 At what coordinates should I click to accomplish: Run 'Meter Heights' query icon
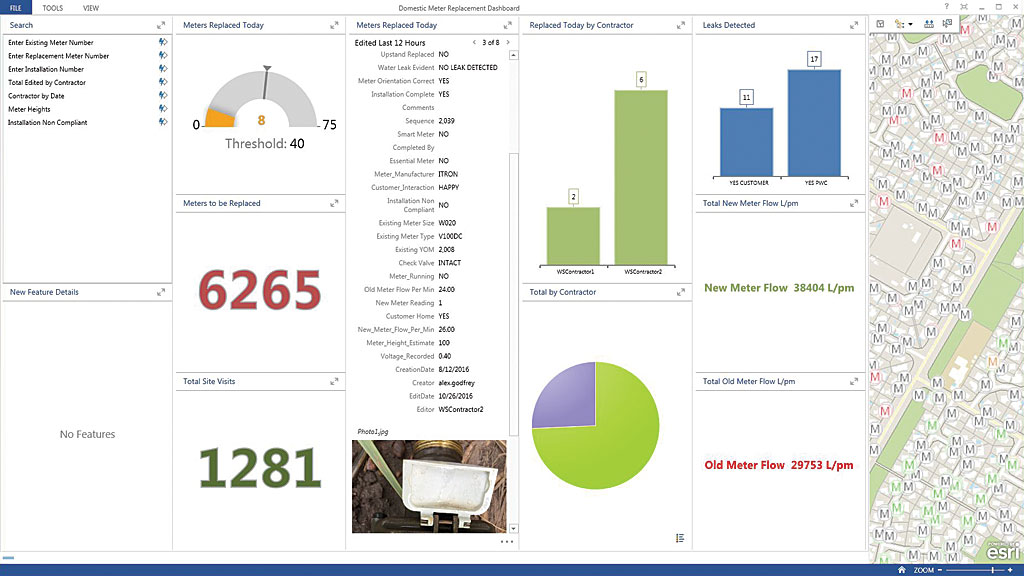coord(163,109)
